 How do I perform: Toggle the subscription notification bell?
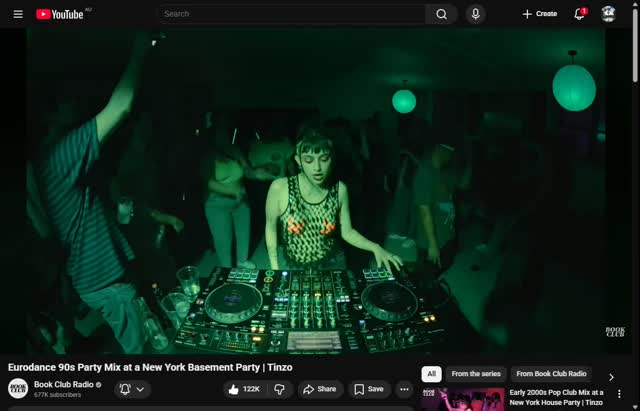coord(125,389)
